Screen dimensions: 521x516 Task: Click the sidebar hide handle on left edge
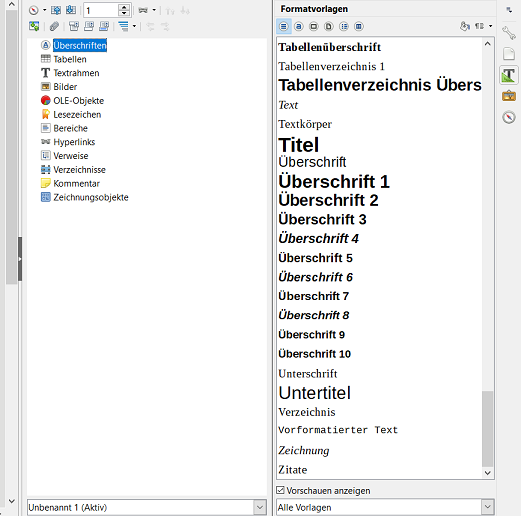click(20, 259)
